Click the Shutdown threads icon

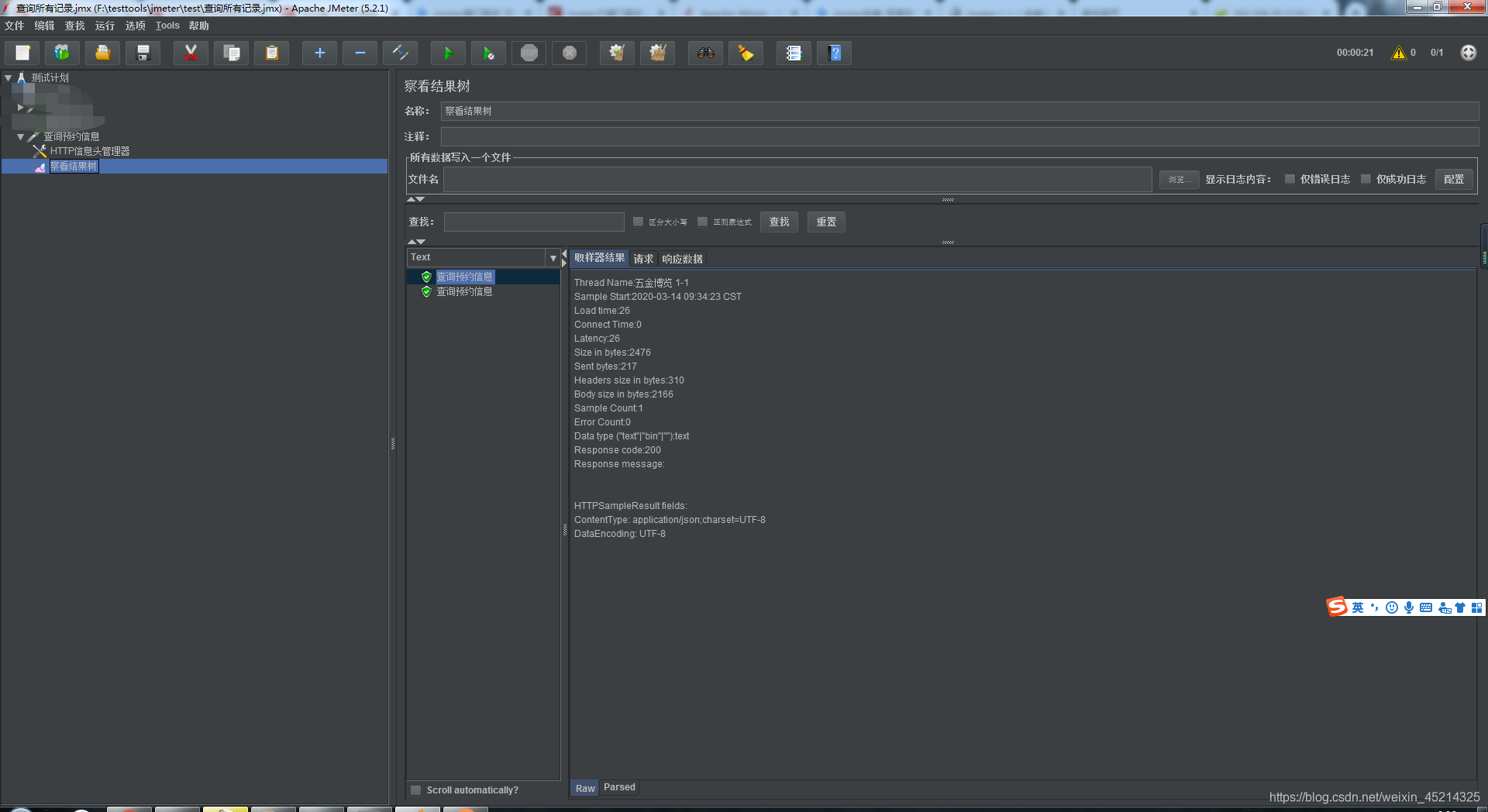569,53
